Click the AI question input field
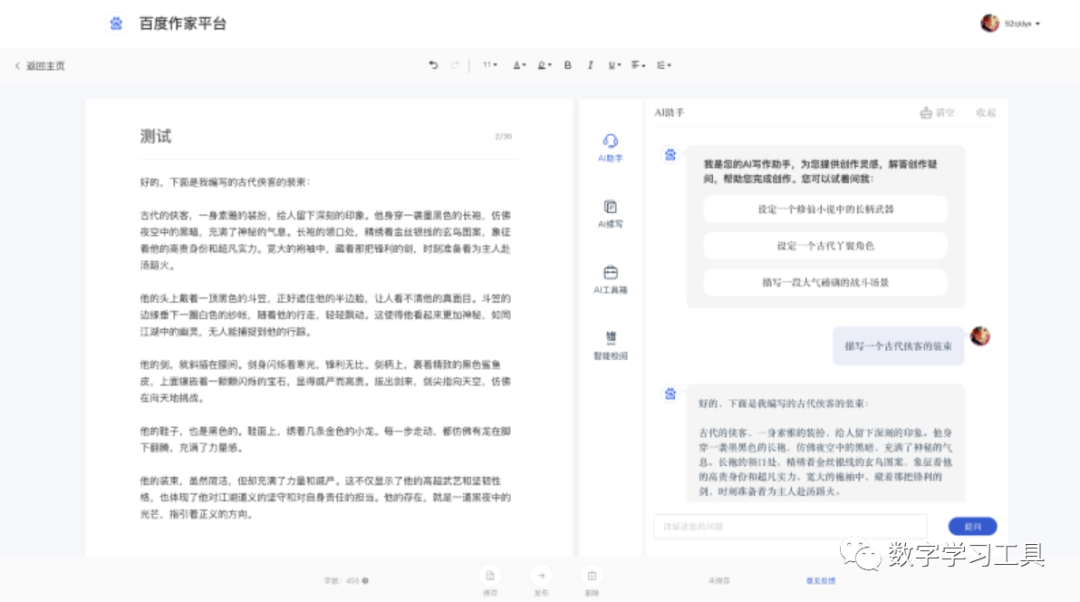Screen dimensions: 1080x602 point(790,526)
